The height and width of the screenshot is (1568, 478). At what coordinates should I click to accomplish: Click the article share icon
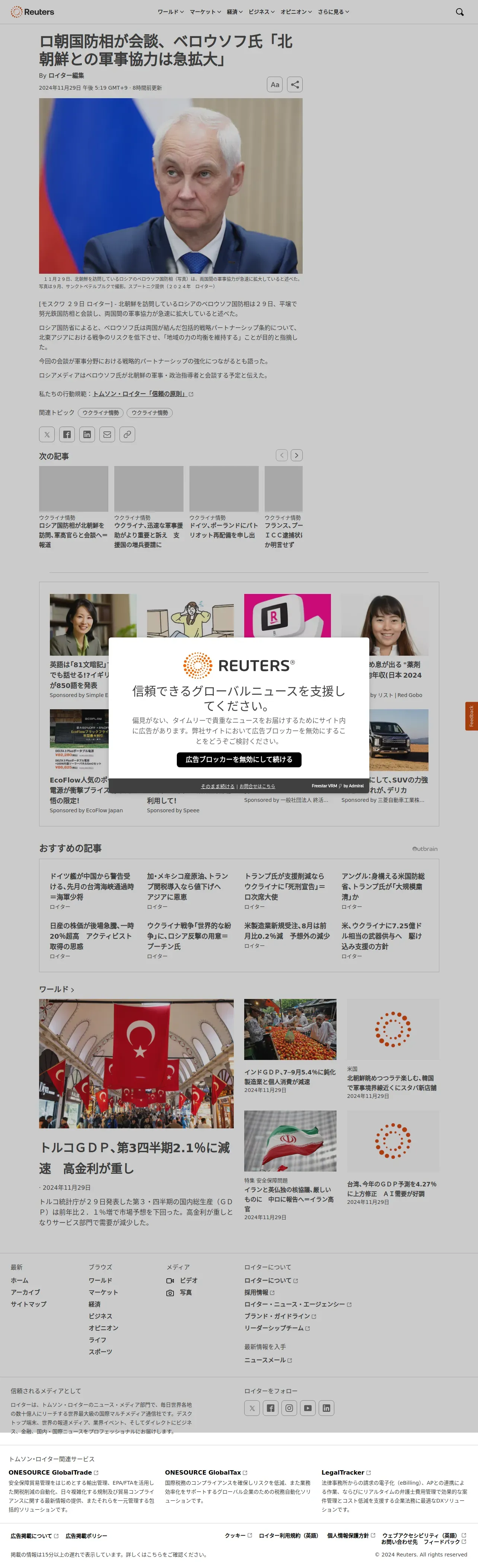[x=295, y=84]
